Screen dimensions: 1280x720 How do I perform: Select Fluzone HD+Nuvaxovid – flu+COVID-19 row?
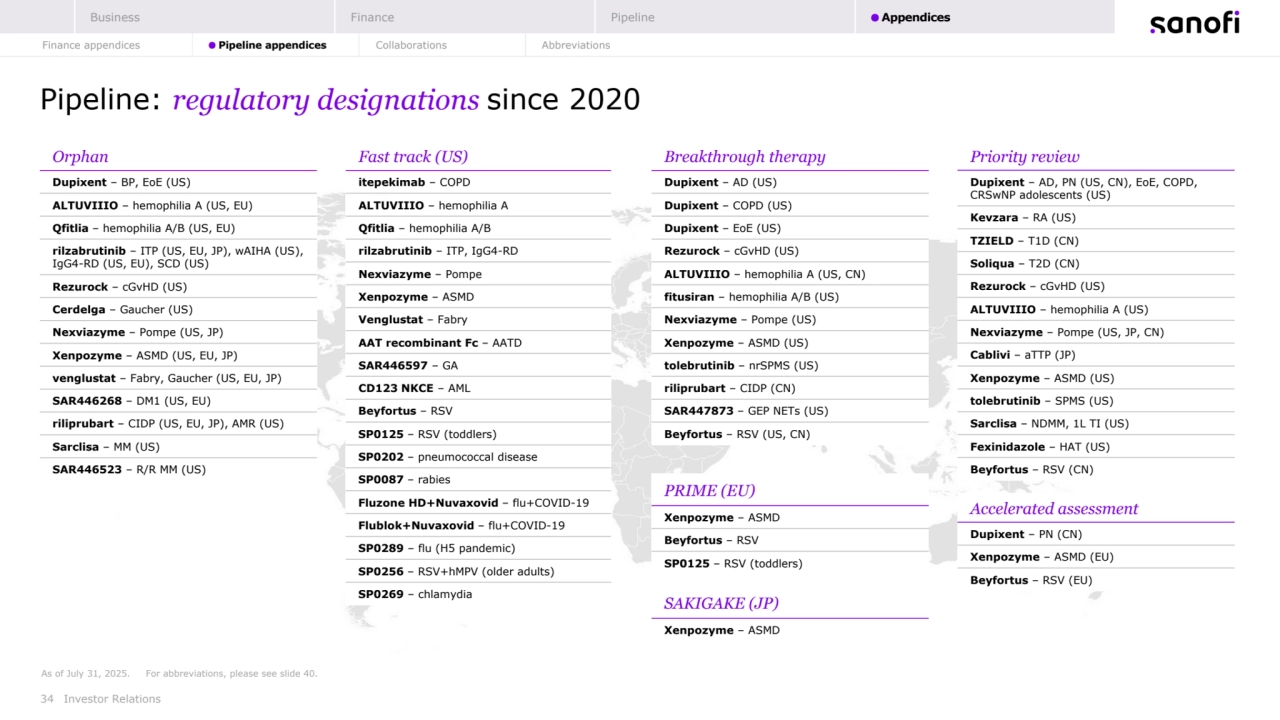point(478,503)
